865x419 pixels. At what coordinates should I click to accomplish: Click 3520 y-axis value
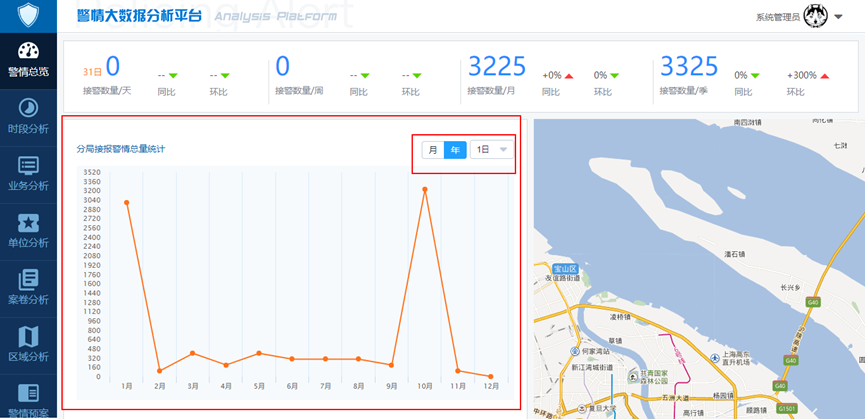(x=92, y=172)
